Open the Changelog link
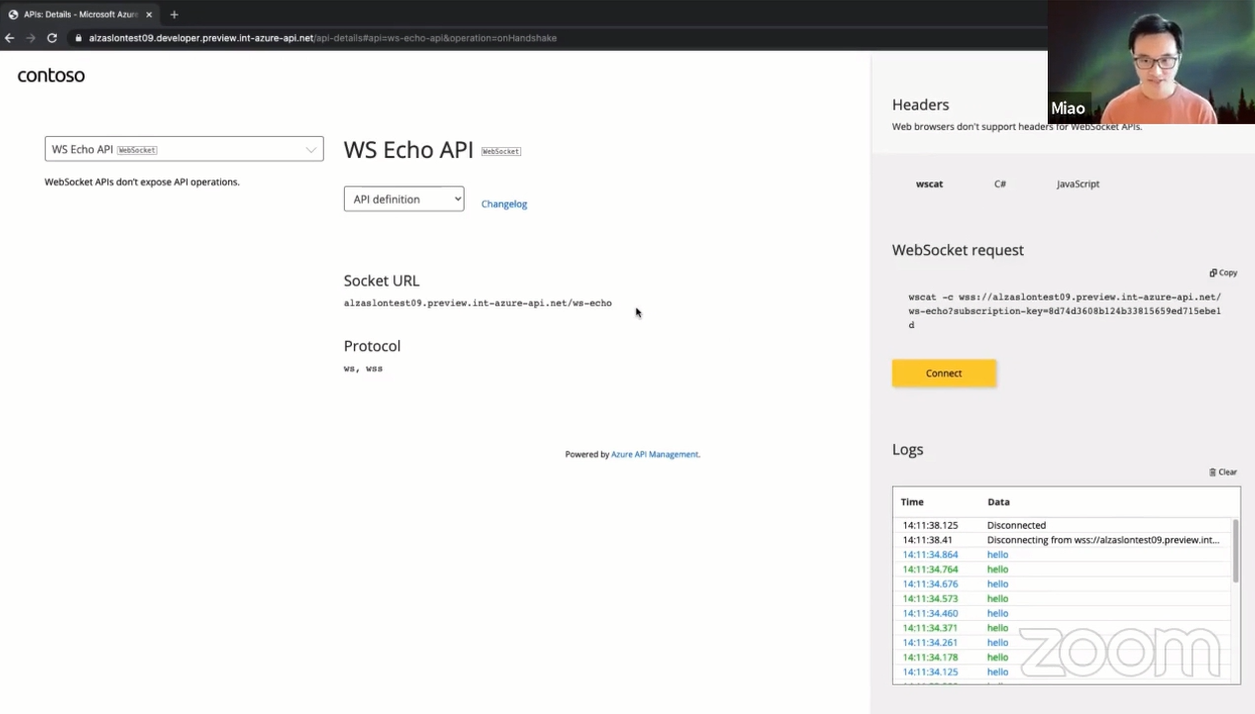1255x714 pixels. (x=504, y=204)
